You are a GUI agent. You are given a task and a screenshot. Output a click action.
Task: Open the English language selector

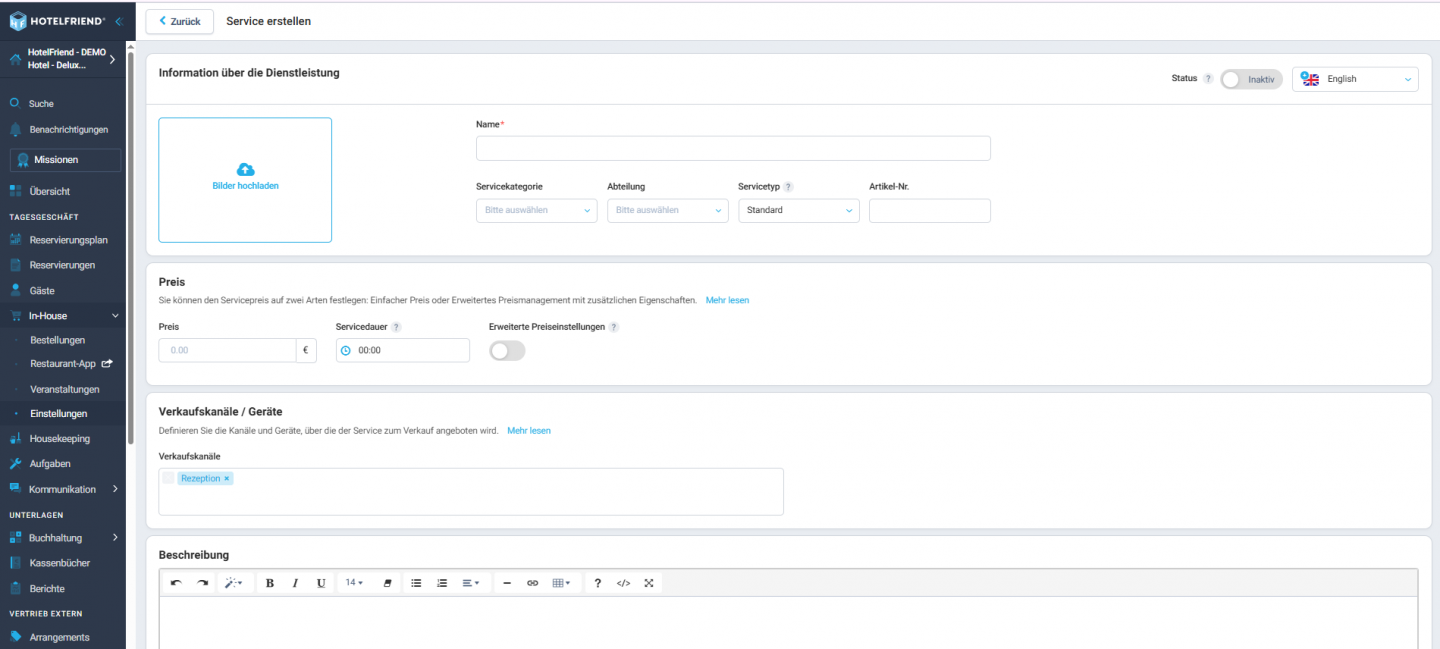pyautogui.click(x=1355, y=79)
